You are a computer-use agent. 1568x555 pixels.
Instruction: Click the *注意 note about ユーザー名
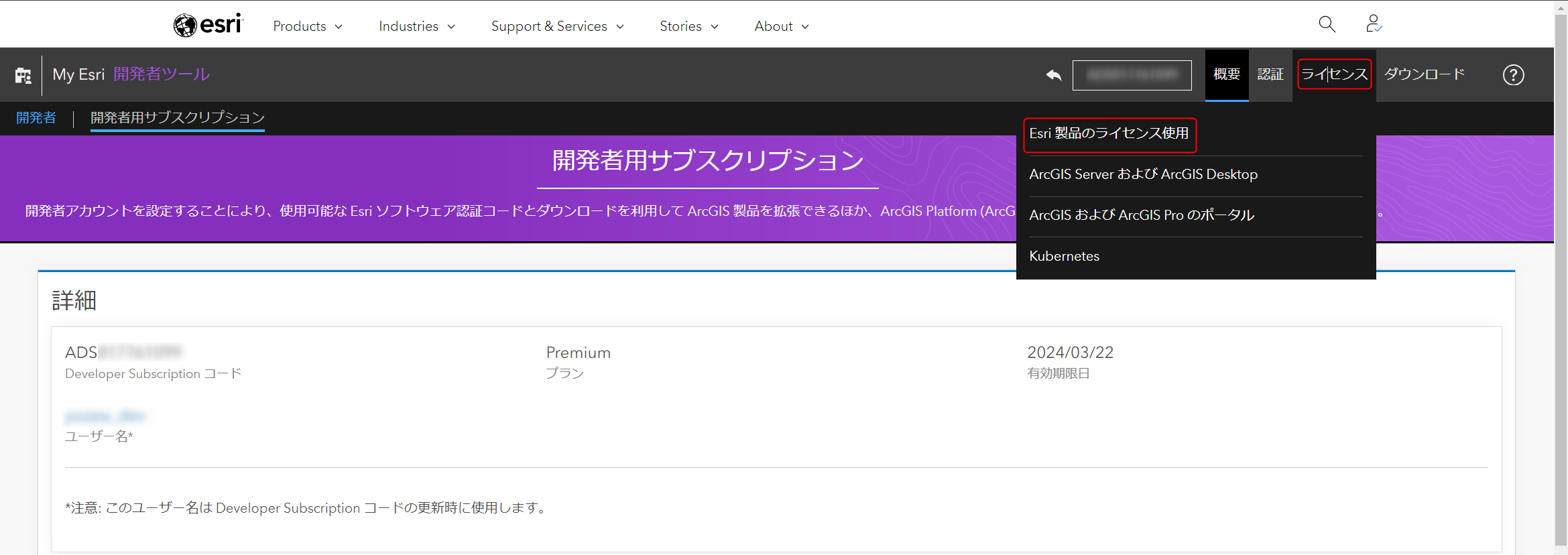[x=308, y=508]
